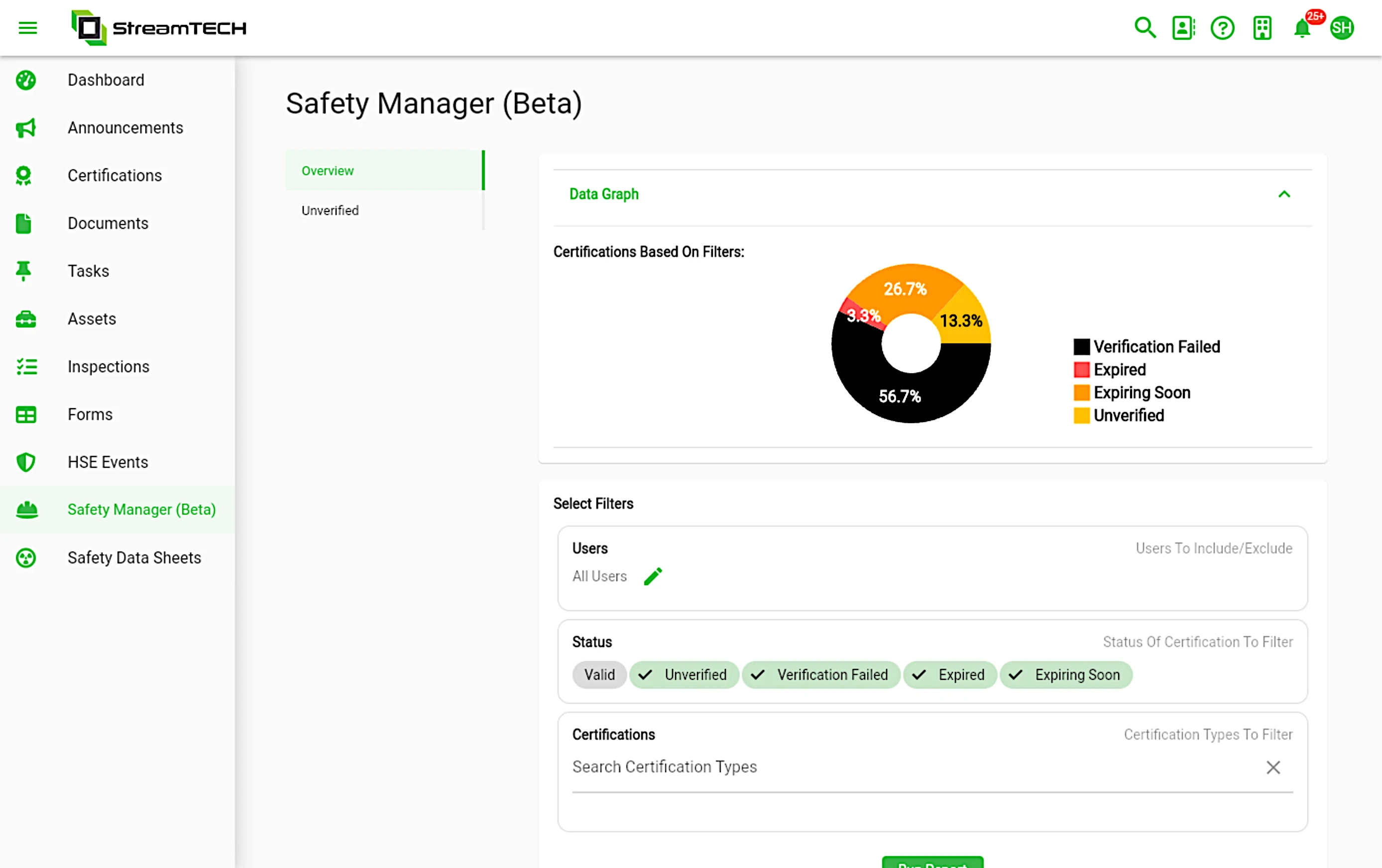Open the building company icon in header

[x=1262, y=27]
